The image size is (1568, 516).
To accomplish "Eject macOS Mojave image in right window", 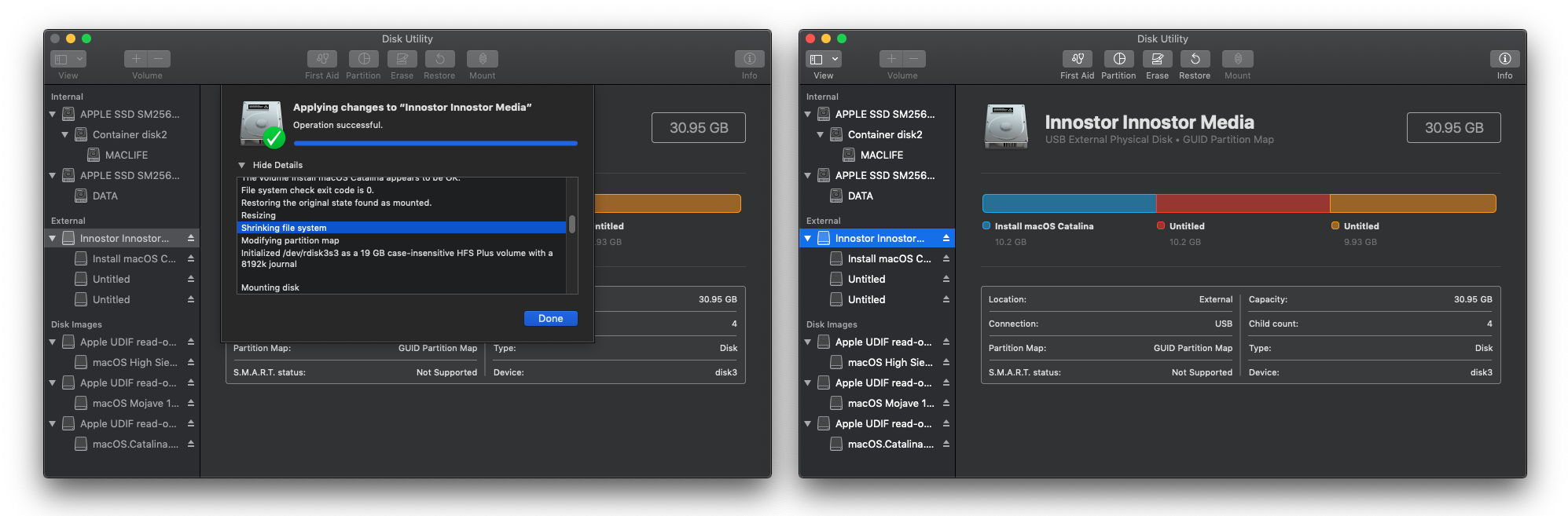I will coord(946,403).
